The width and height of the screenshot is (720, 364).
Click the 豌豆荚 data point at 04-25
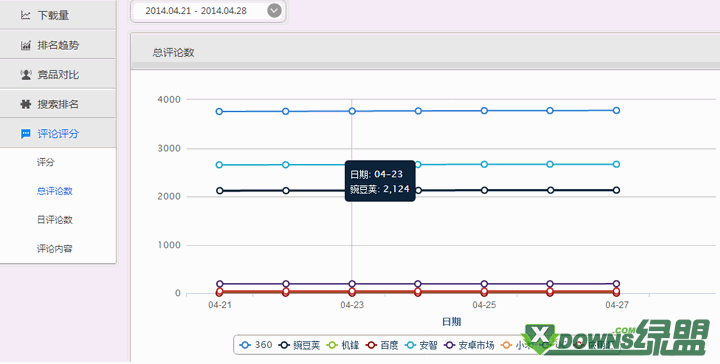point(484,190)
